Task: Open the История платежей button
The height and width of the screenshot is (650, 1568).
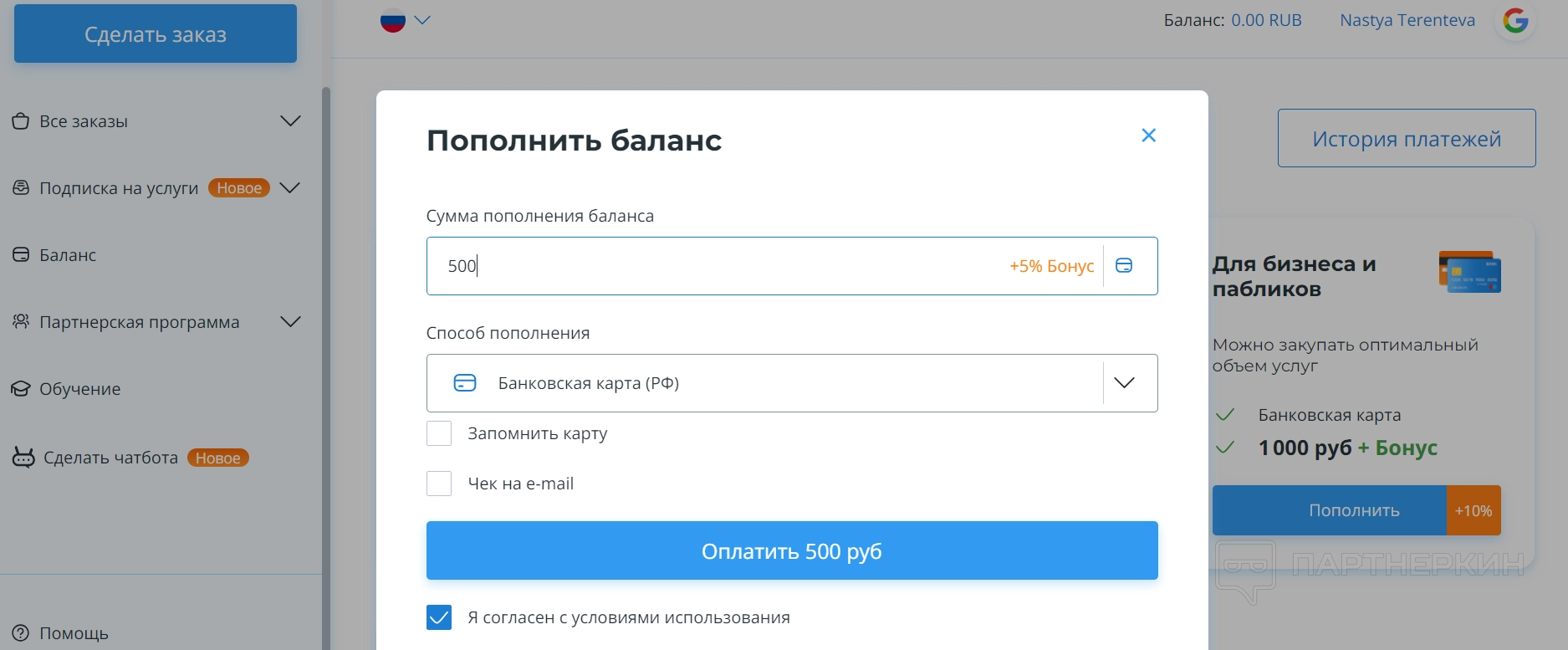Action: coord(1406,139)
